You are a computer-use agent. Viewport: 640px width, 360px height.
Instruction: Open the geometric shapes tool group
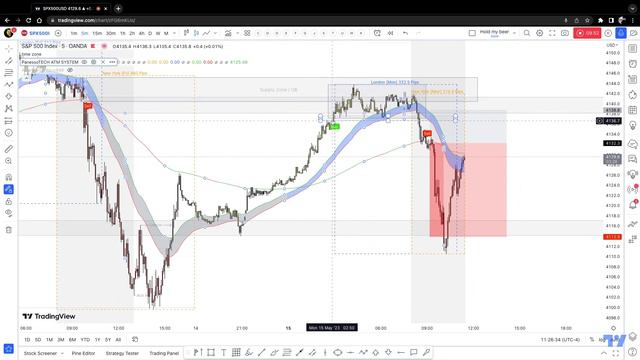tap(9, 96)
